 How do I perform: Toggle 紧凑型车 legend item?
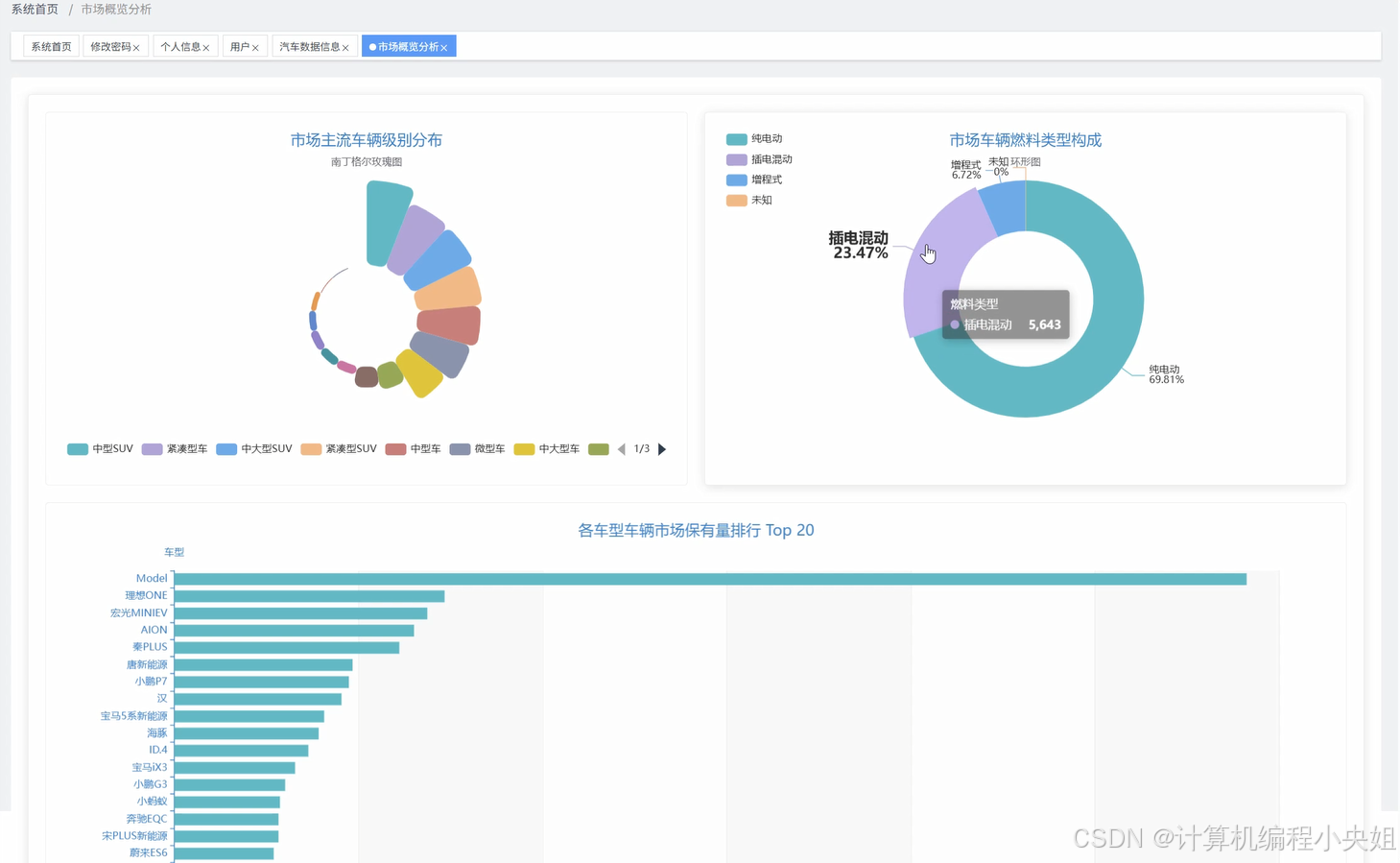click(175, 449)
